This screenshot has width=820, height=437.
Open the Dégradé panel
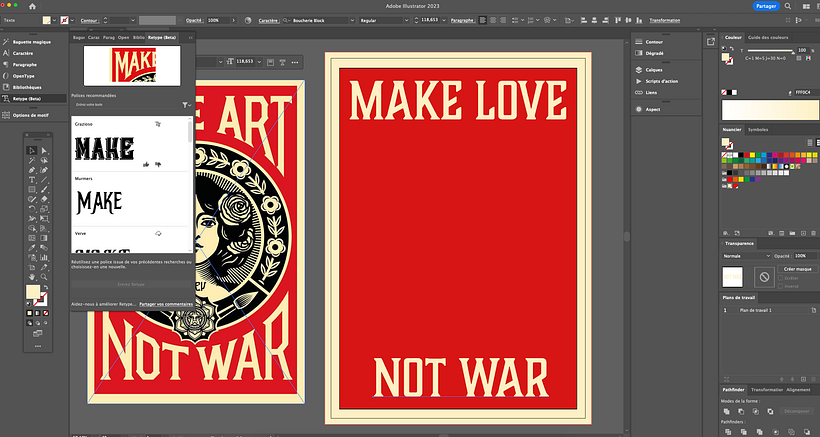point(654,54)
